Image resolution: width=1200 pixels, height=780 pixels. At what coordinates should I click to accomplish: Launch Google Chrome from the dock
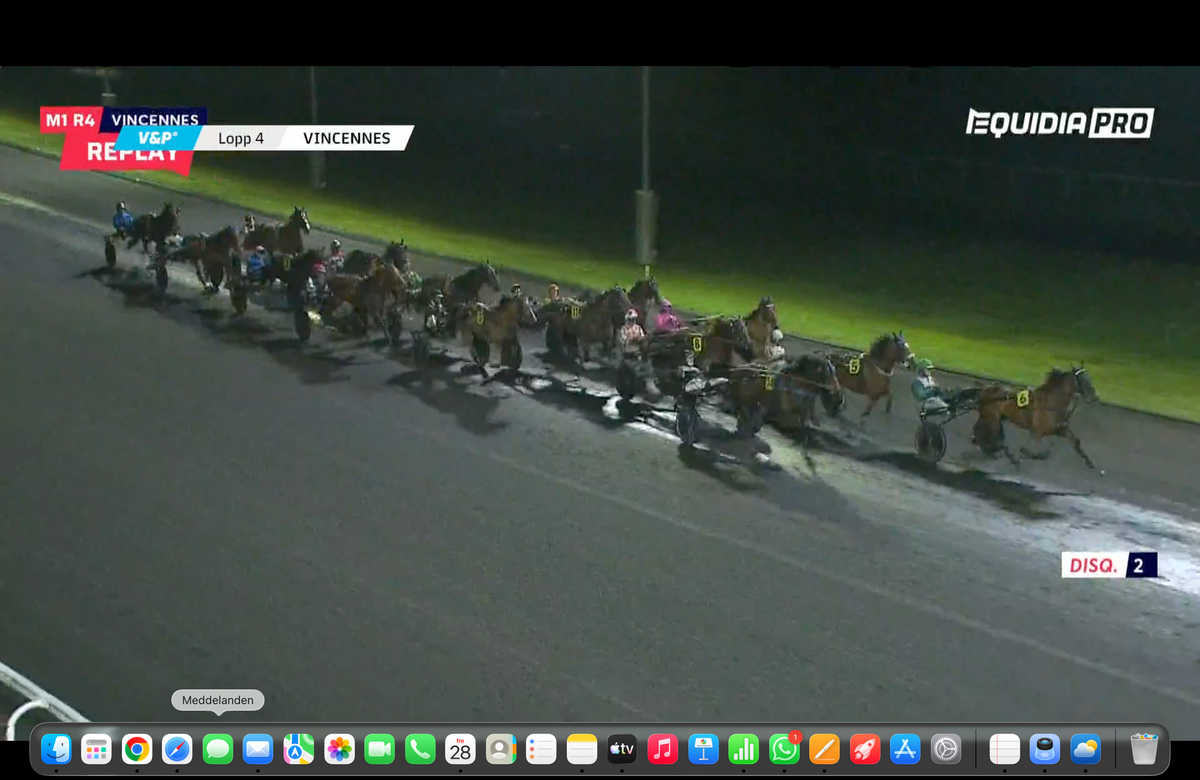point(137,748)
